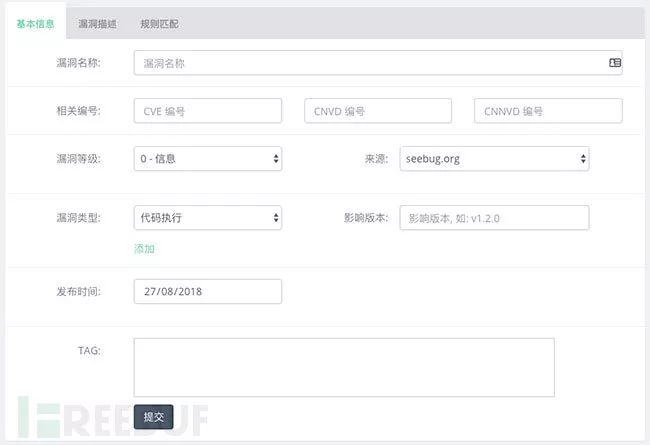Switch to the 基本信息 tab
The height and width of the screenshot is (445, 650).
point(35,23)
